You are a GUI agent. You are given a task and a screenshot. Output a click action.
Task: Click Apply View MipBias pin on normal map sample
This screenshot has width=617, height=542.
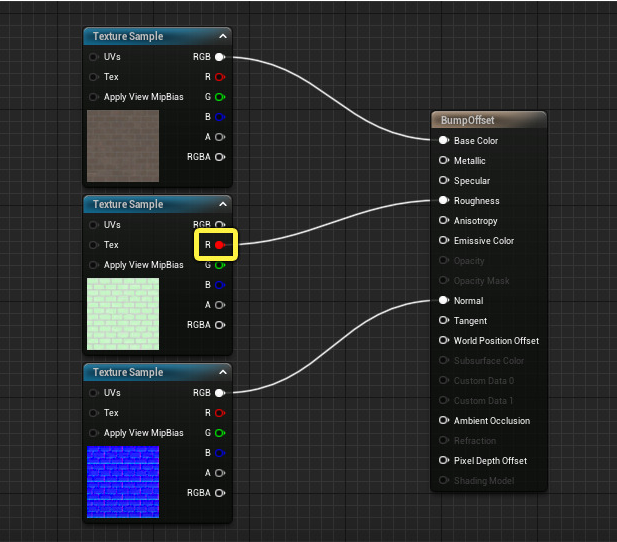pyautogui.click(x=93, y=433)
